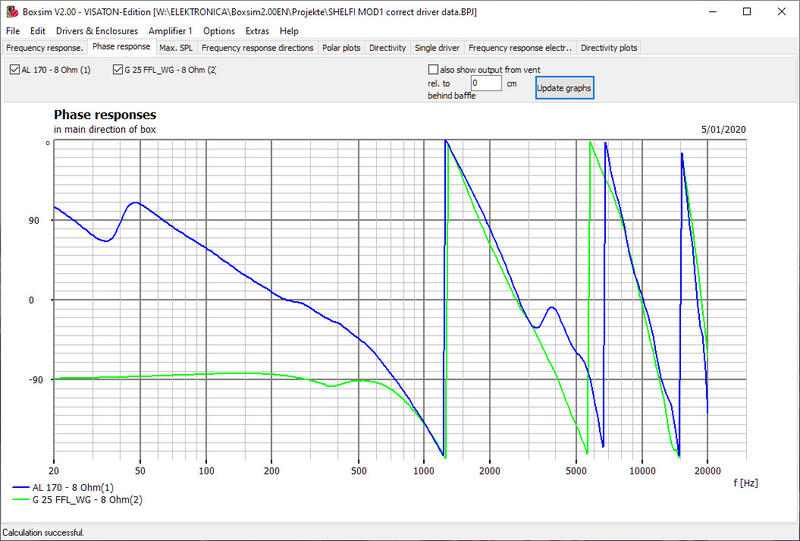Expand the Amplifier 1 menu

(x=170, y=31)
